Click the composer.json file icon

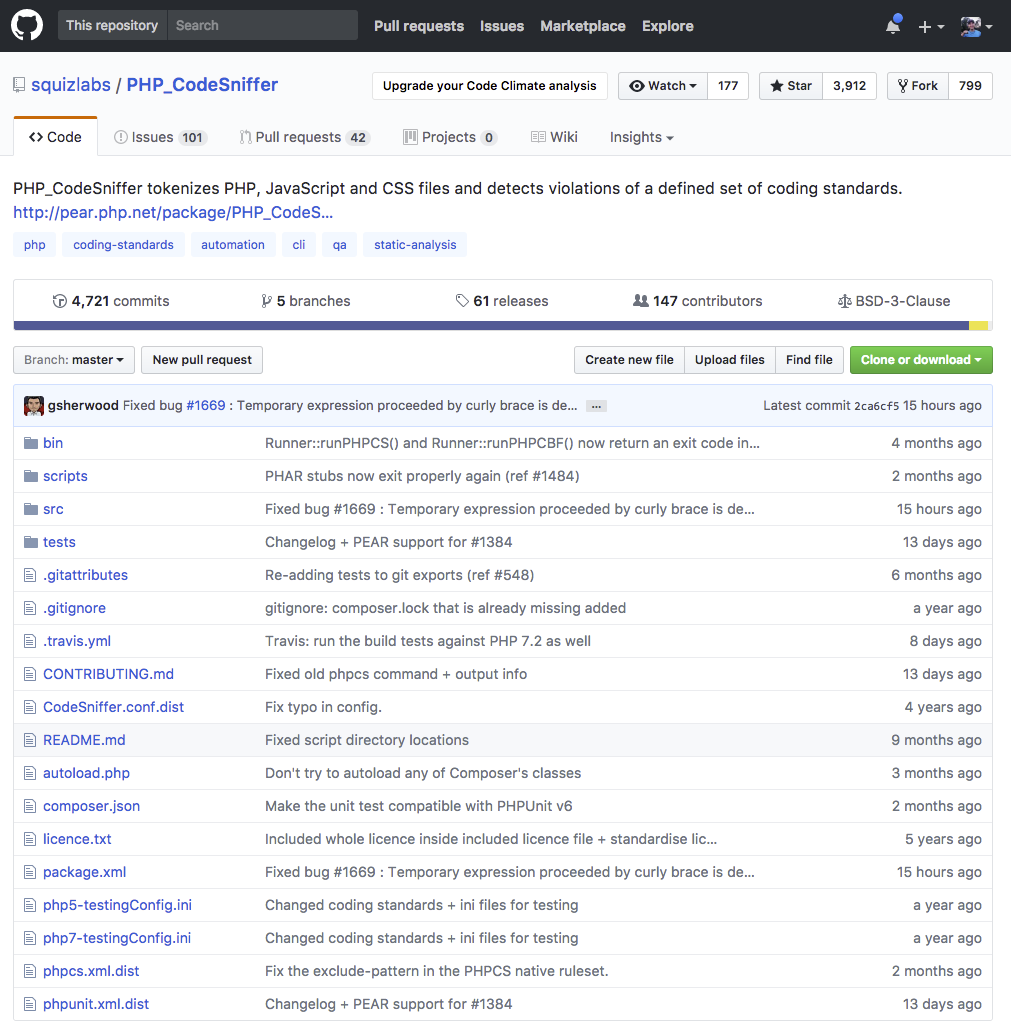[x=30, y=806]
